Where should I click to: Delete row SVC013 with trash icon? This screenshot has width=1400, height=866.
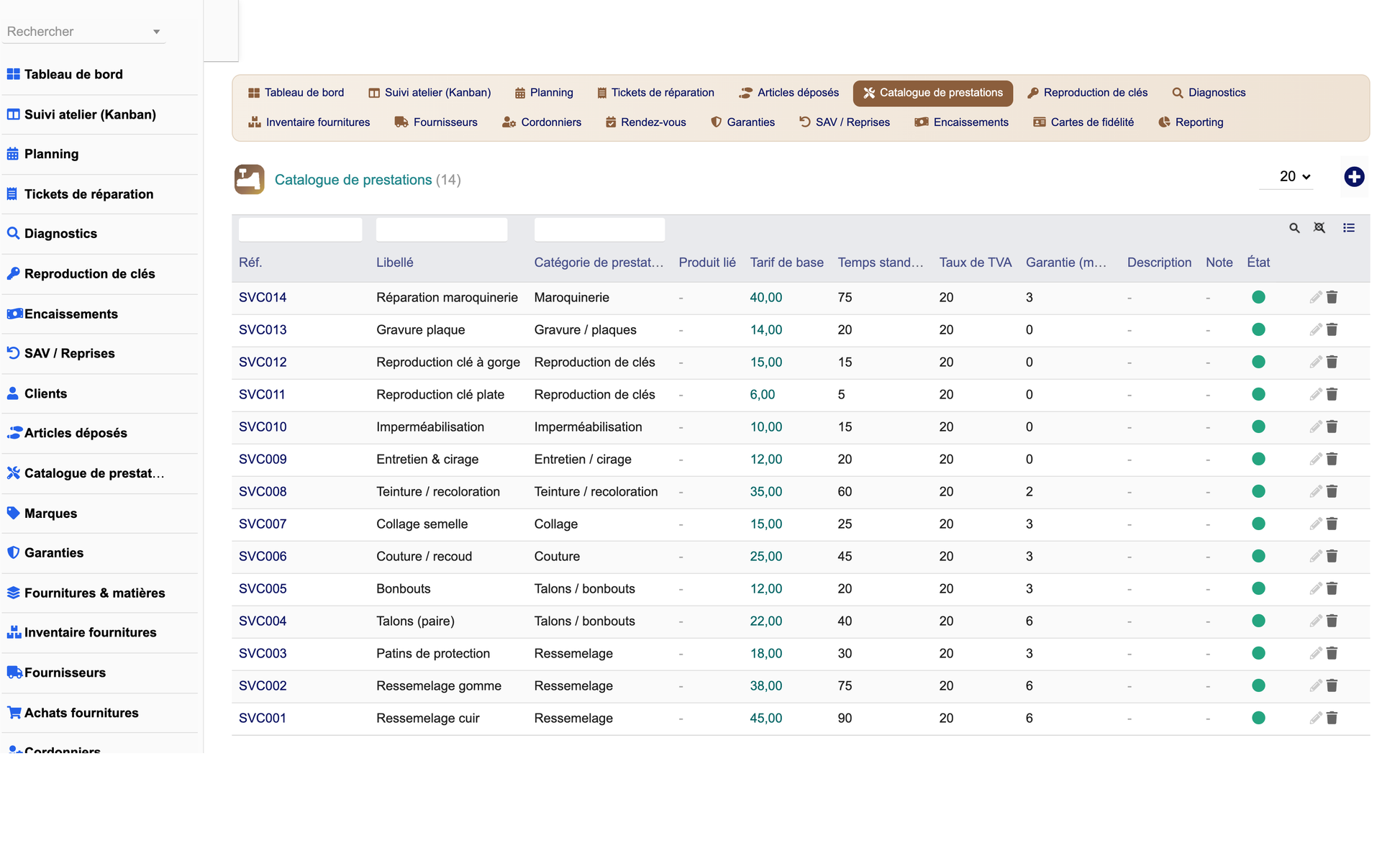(1332, 329)
